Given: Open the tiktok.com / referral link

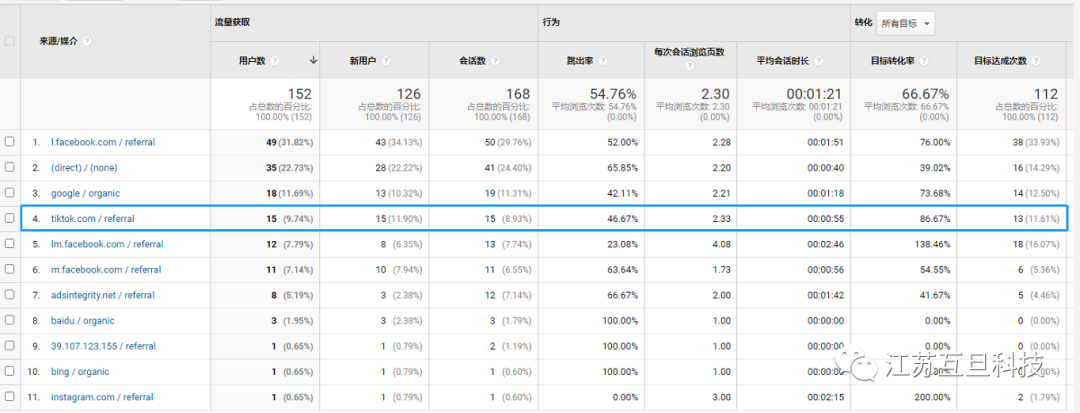Looking at the screenshot, I should tap(92, 218).
